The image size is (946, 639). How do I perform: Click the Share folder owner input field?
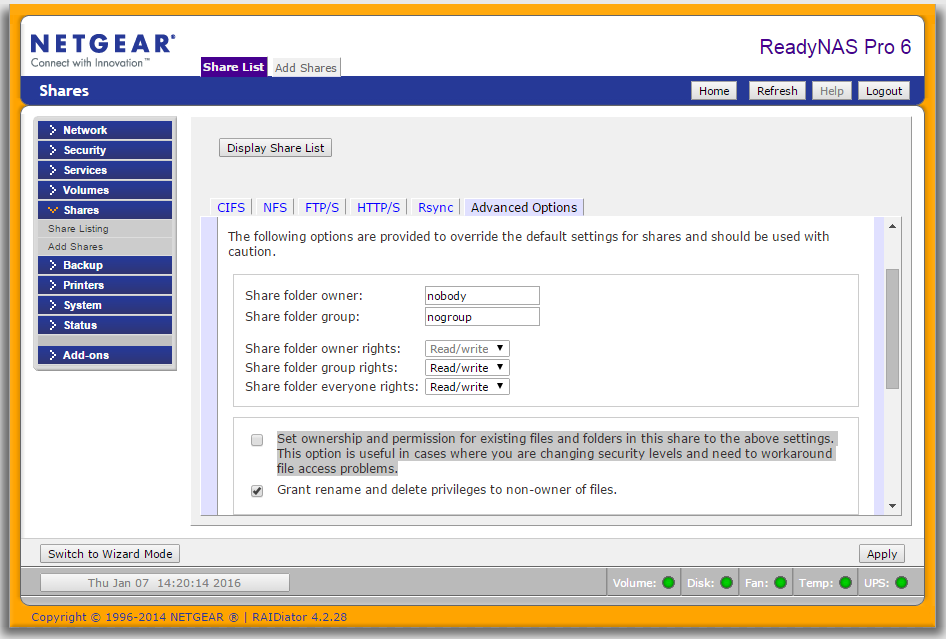click(x=482, y=295)
